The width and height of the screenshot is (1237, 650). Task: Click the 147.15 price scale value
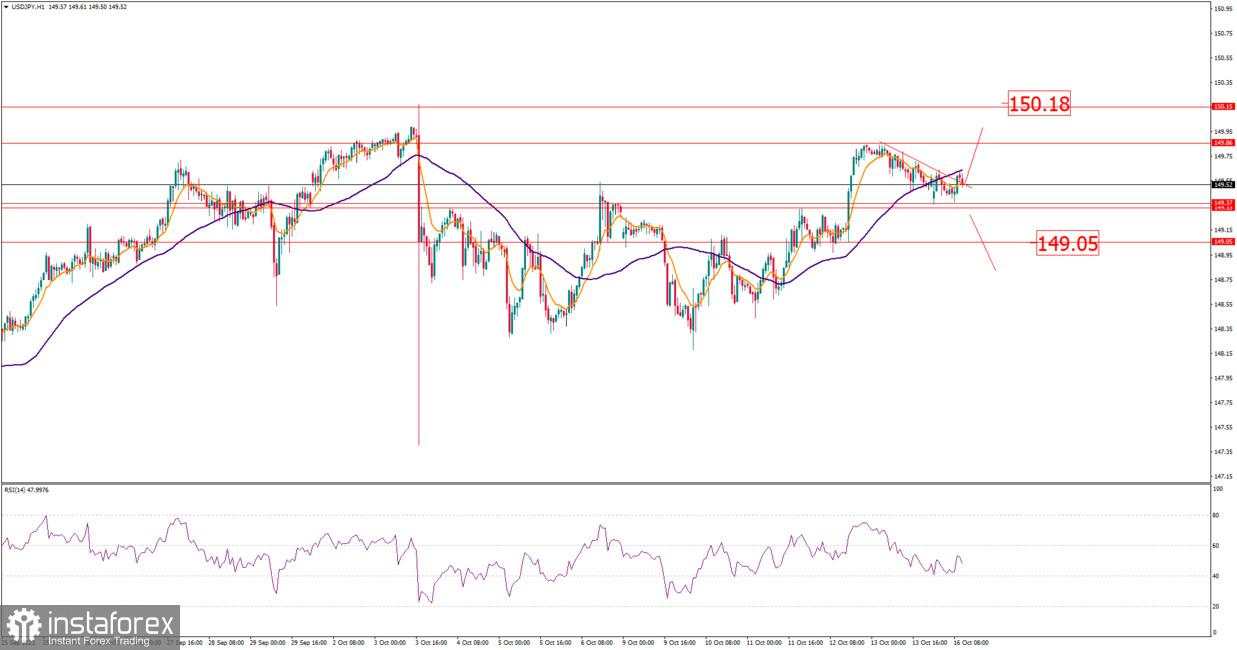click(1222, 476)
